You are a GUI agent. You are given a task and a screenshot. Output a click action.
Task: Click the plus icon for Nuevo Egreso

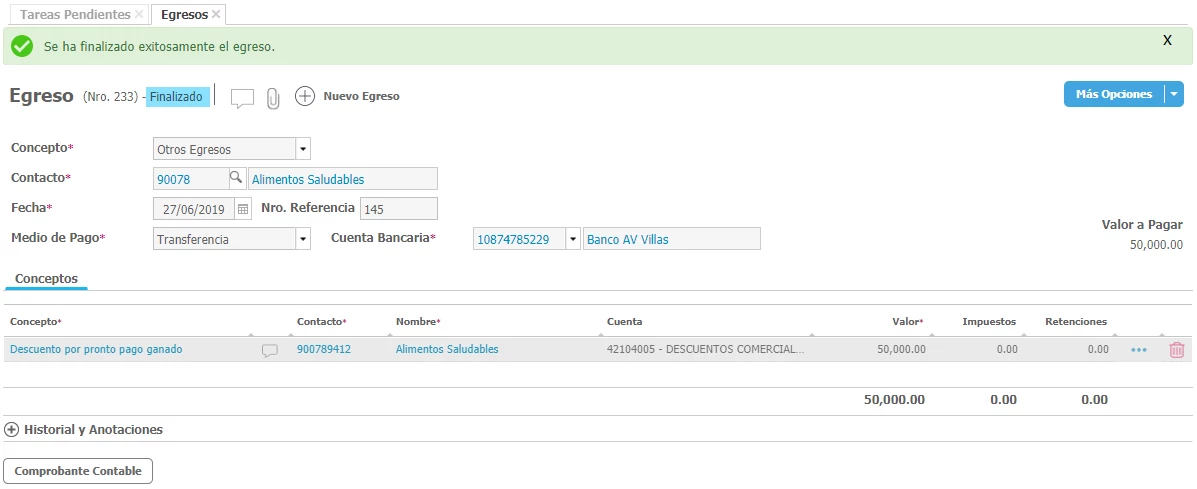coord(305,96)
